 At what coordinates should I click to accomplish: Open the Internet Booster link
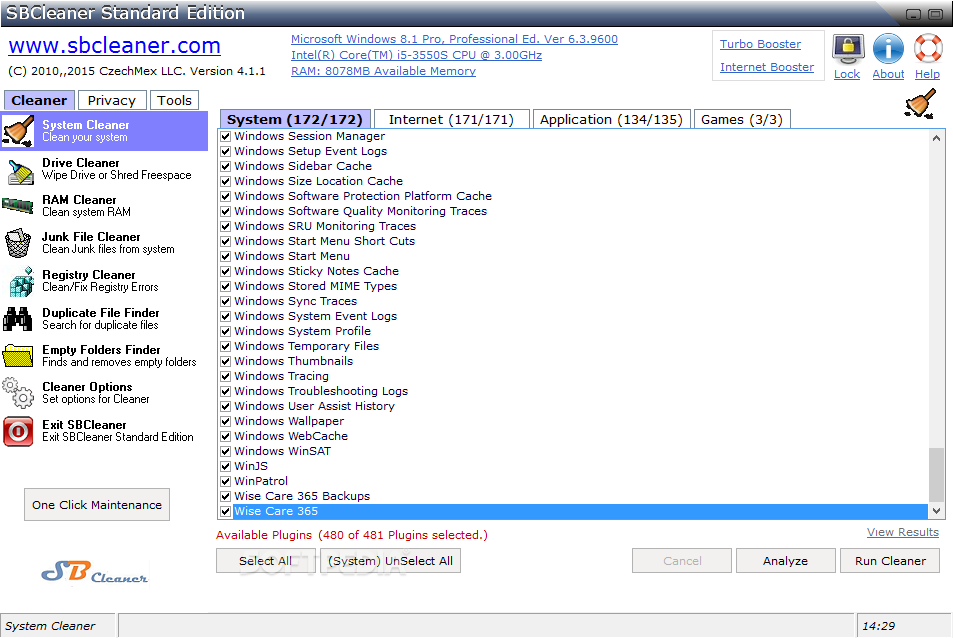[767, 67]
